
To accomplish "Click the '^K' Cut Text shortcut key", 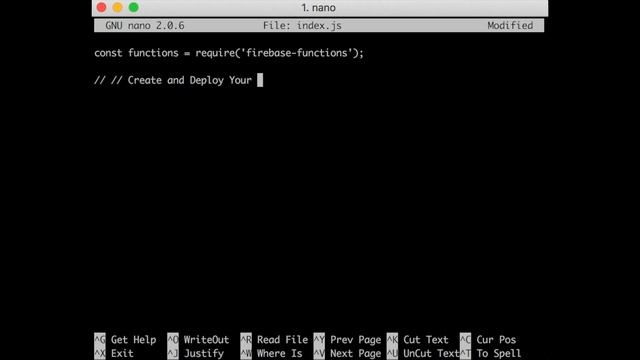I will pos(392,340).
